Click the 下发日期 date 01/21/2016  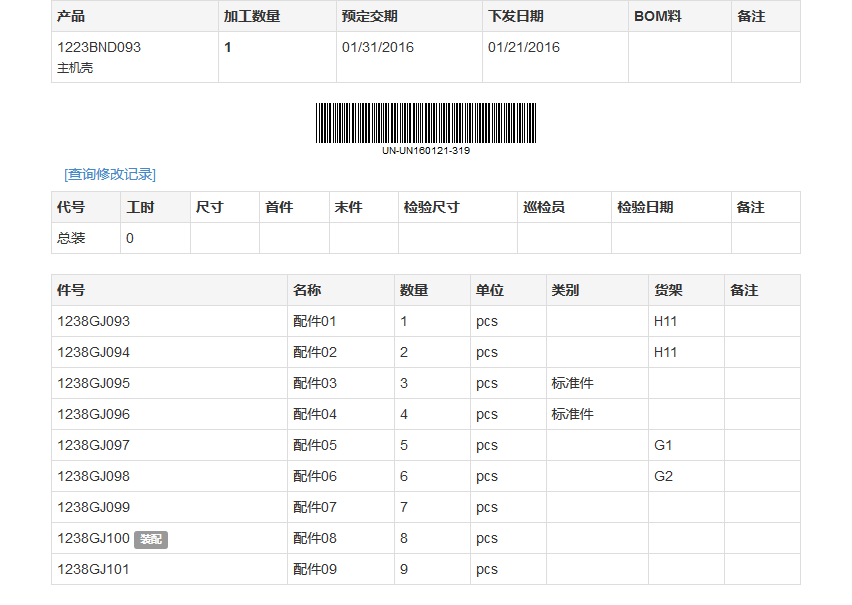tap(523, 47)
